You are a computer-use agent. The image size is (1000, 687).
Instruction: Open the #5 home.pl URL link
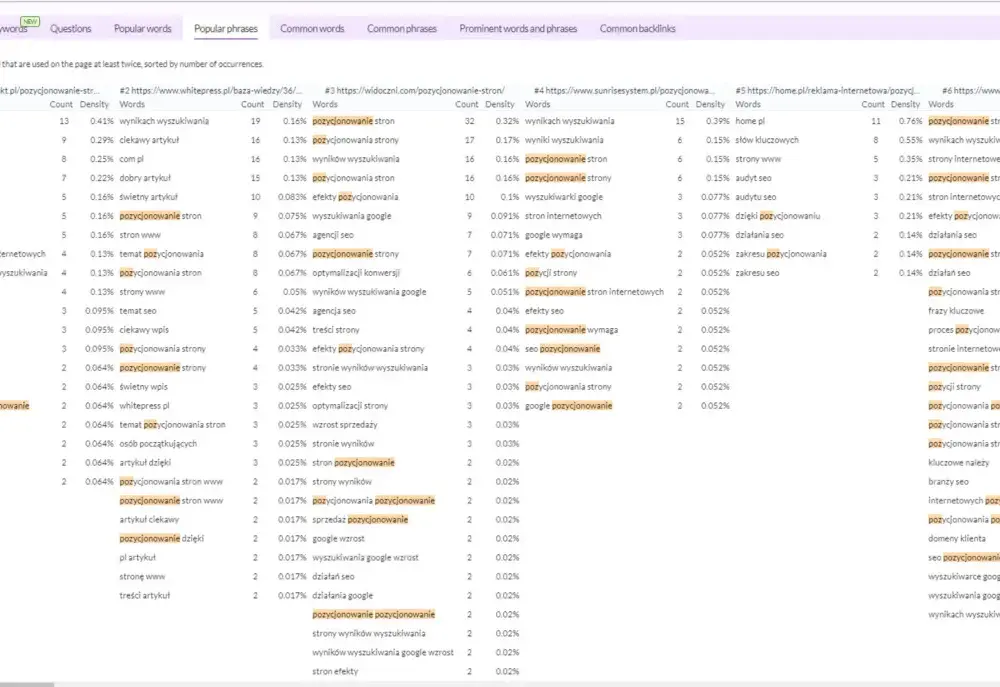click(827, 91)
